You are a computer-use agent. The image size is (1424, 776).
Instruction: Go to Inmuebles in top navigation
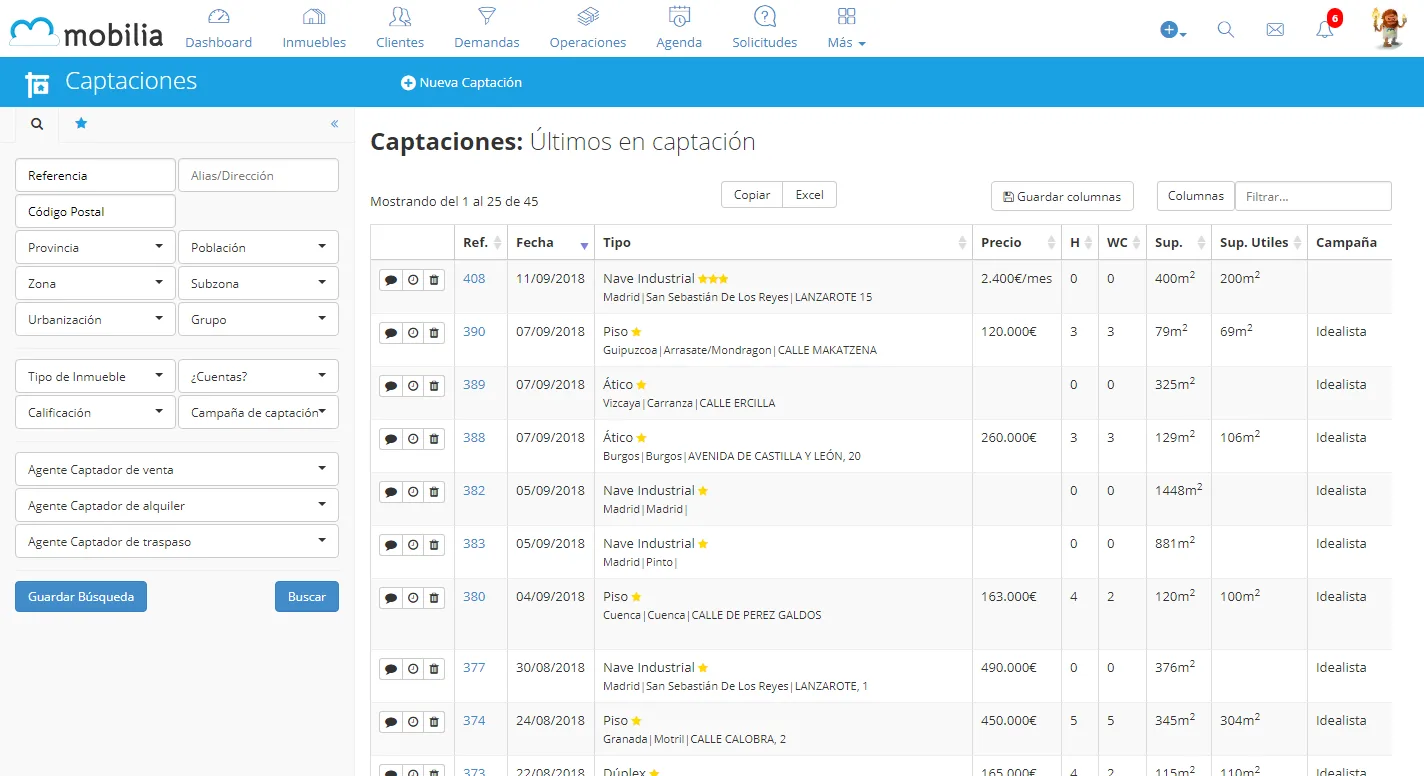coord(314,28)
